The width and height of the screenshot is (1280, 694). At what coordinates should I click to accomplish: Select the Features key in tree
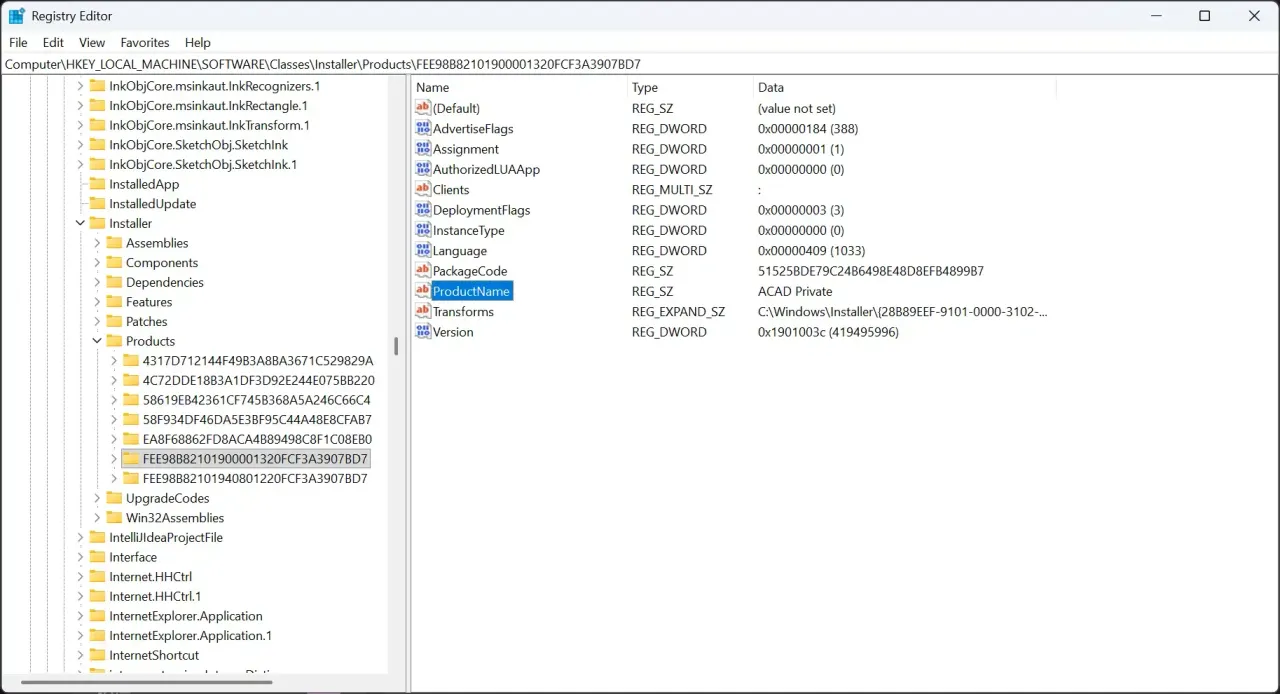coord(149,302)
